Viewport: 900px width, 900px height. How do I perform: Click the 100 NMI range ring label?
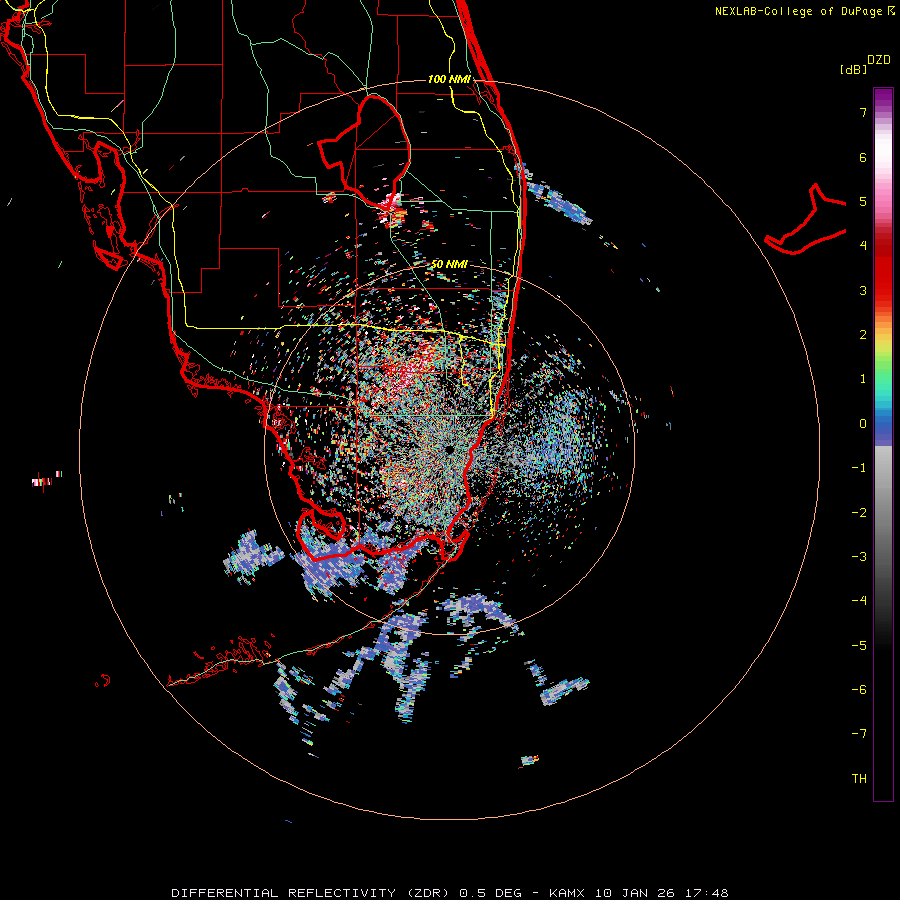(449, 79)
